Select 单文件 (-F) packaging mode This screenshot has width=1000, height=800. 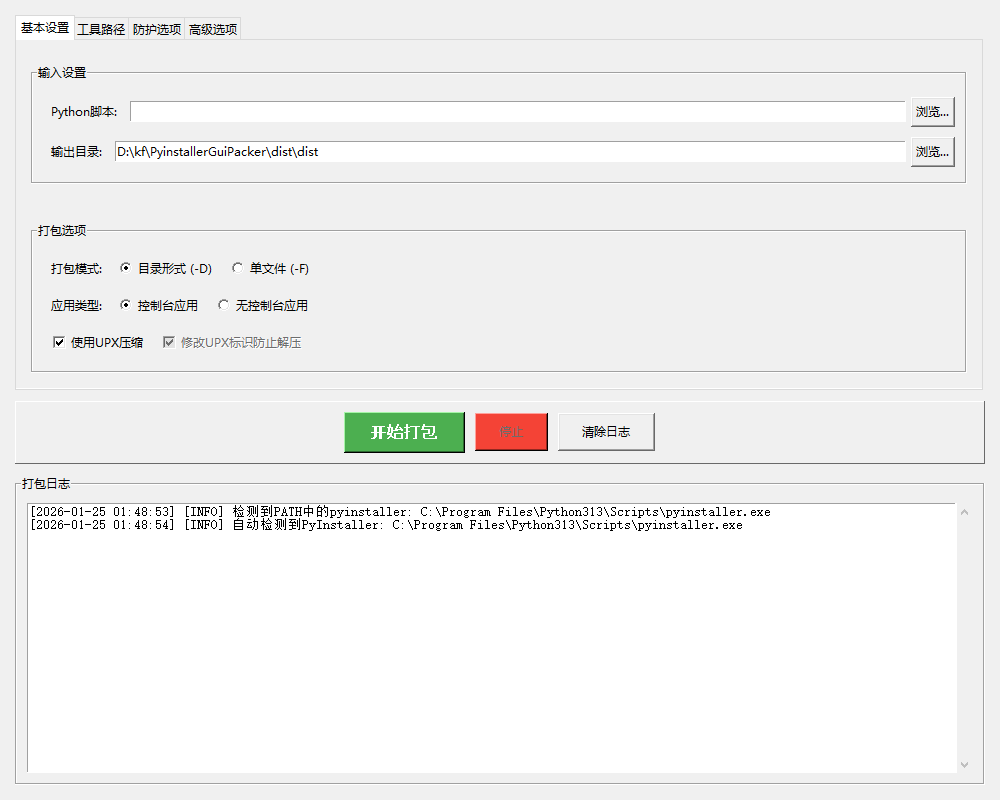[x=238, y=268]
